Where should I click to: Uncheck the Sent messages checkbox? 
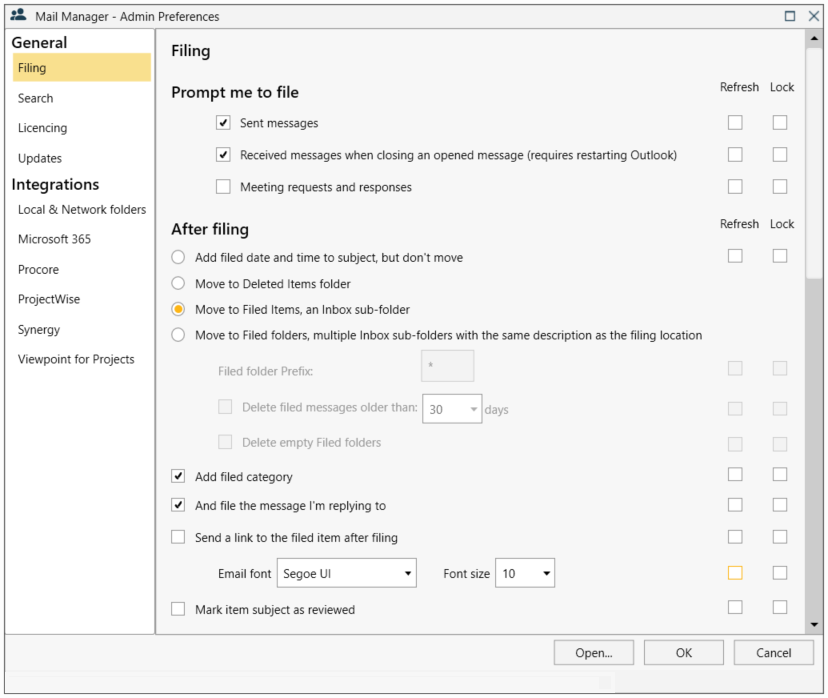pyautogui.click(x=223, y=123)
